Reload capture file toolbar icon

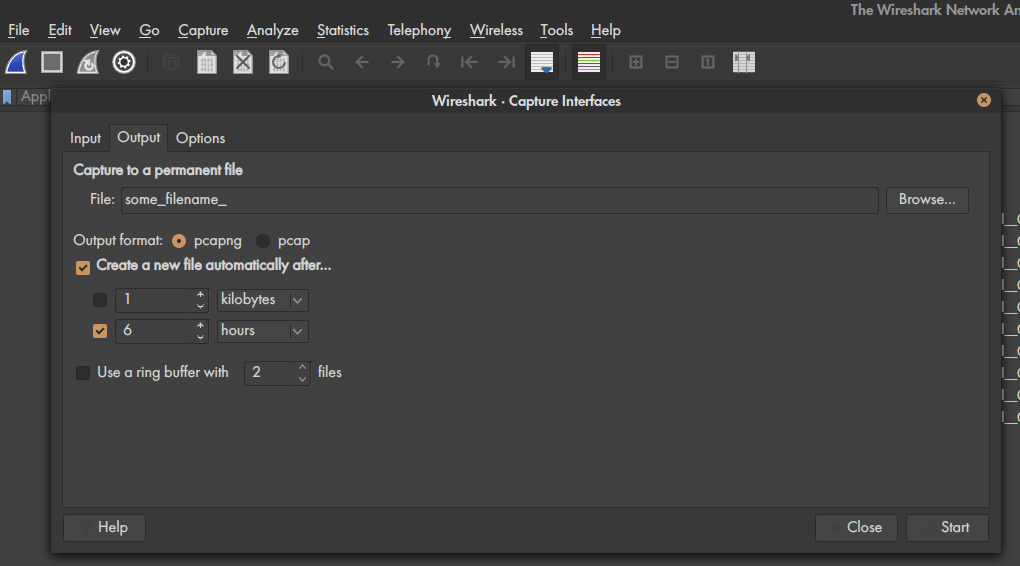(x=279, y=62)
